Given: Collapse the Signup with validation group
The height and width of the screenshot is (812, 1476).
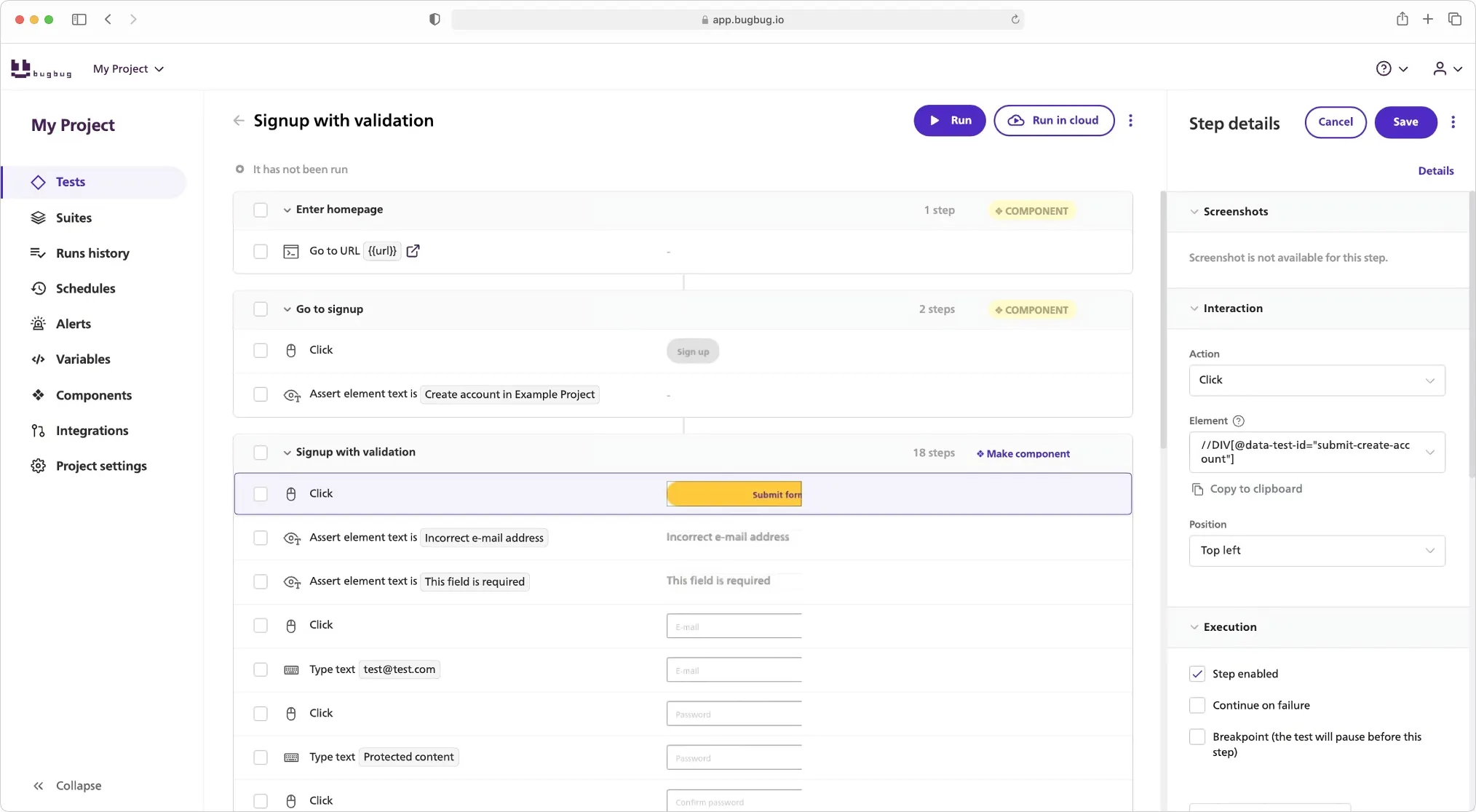Looking at the screenshot, I should (287, 452).
